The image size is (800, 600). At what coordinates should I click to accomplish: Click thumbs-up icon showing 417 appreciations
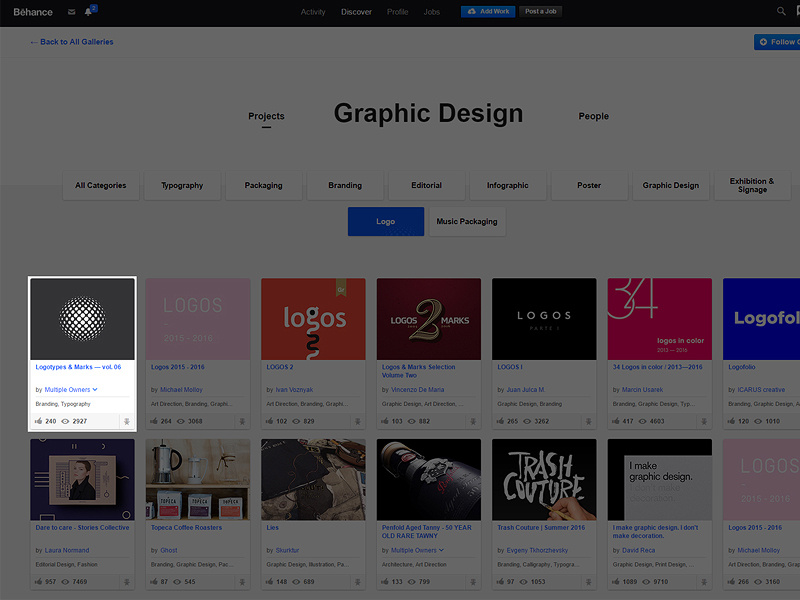click(616, 421)
